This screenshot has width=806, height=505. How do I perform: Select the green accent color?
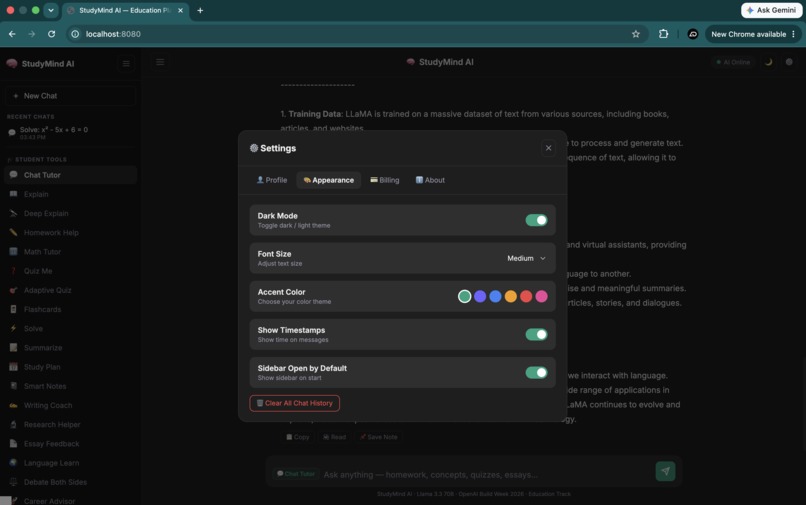point(464,296)
